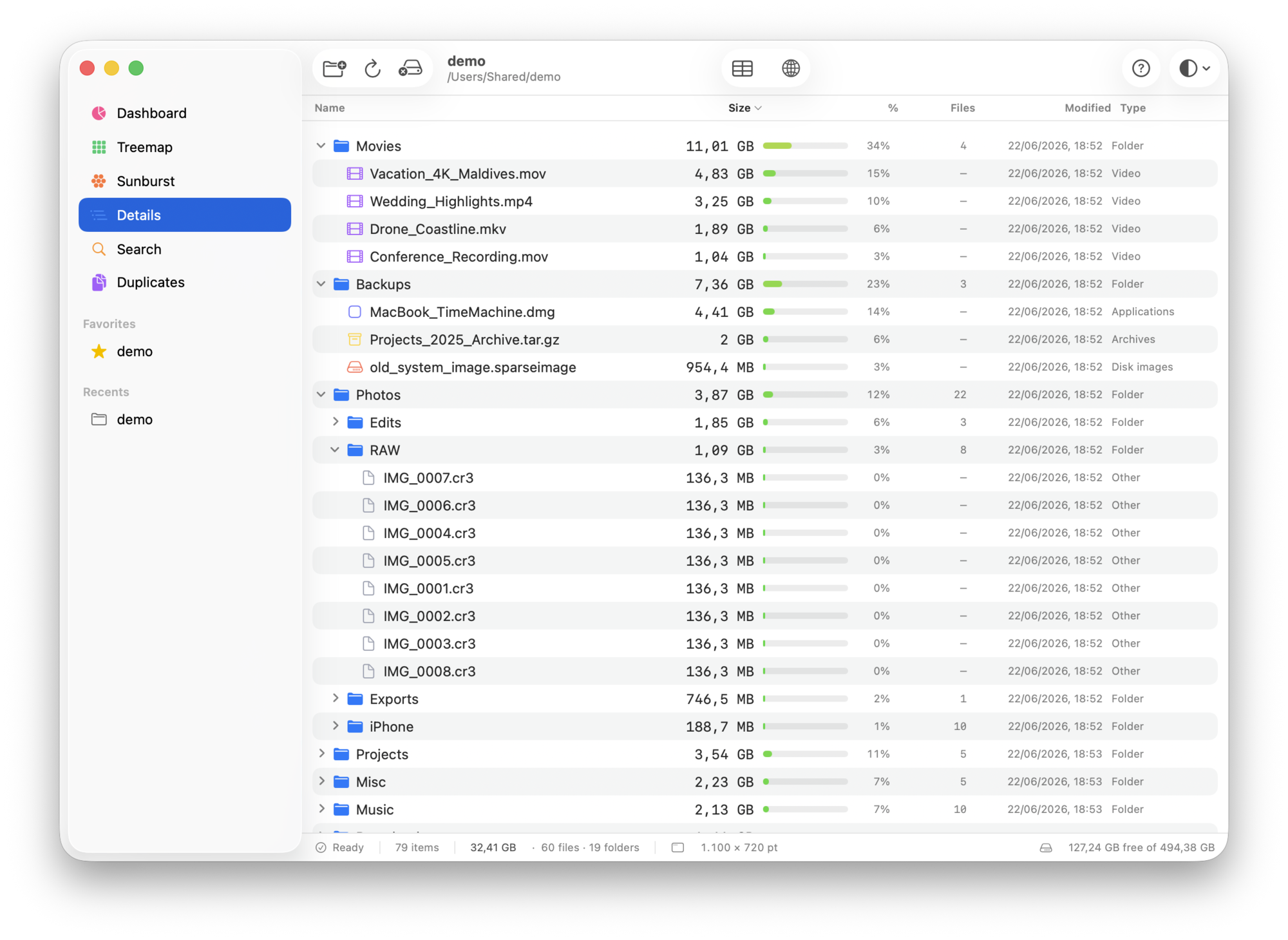Click the globe toolbar icon
Screen dimensions: 1288x940
coord(791,68)
